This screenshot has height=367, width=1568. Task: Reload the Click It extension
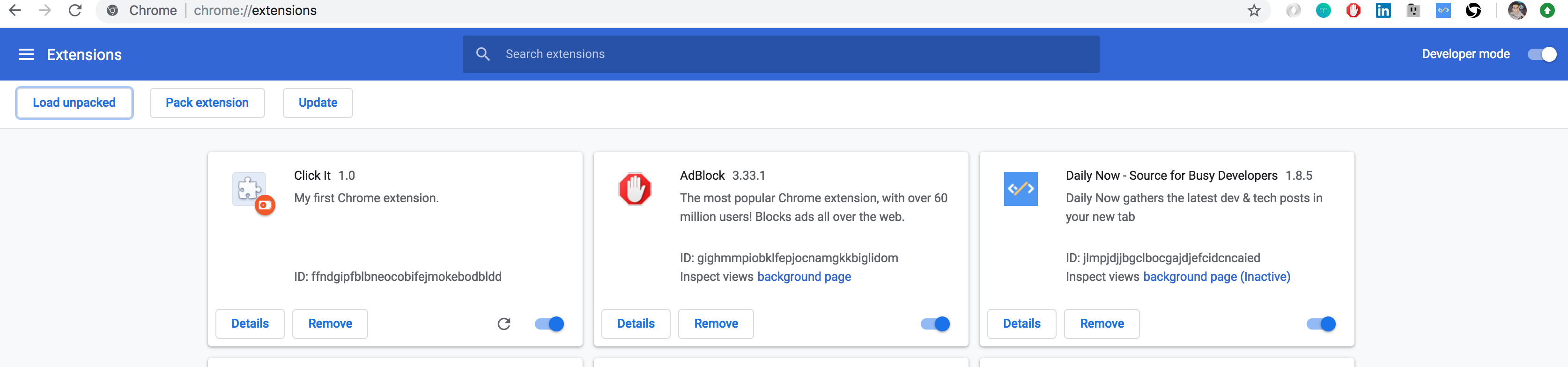(x=504, y=324)
